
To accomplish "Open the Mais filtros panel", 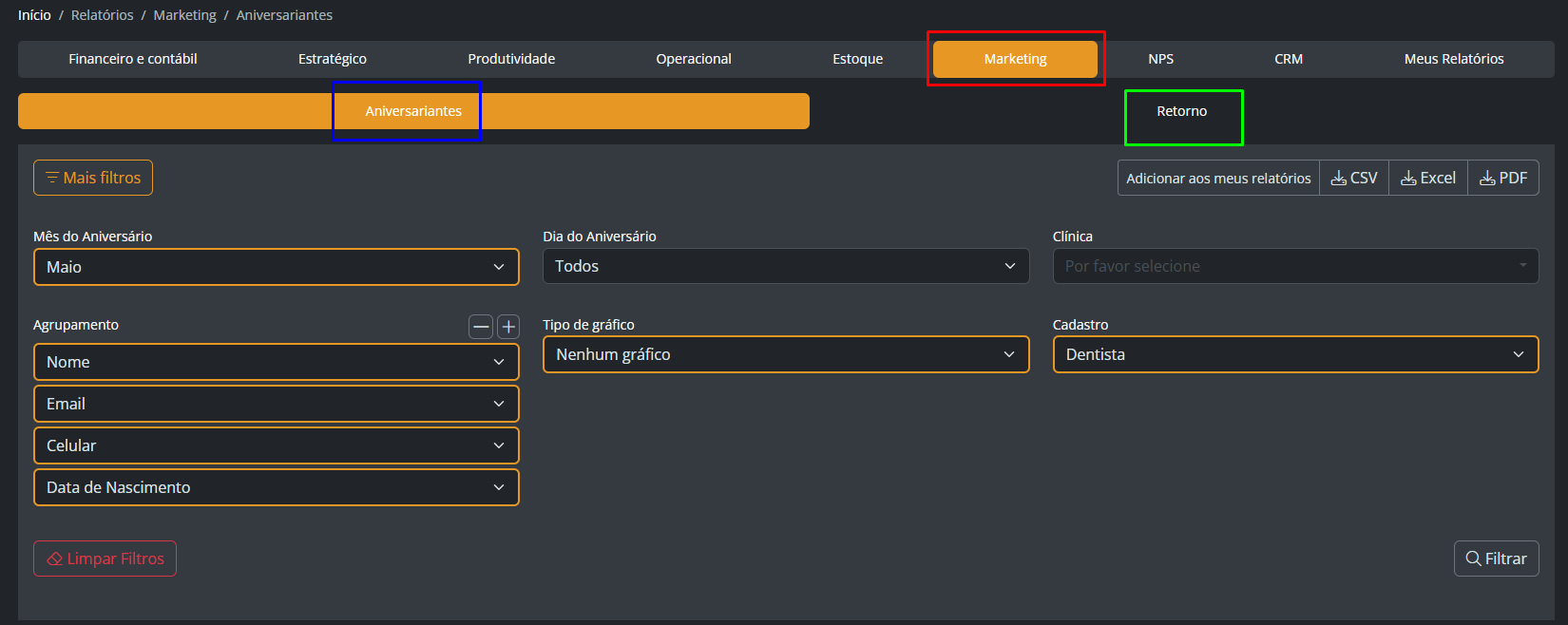I will tap(93, 178).
